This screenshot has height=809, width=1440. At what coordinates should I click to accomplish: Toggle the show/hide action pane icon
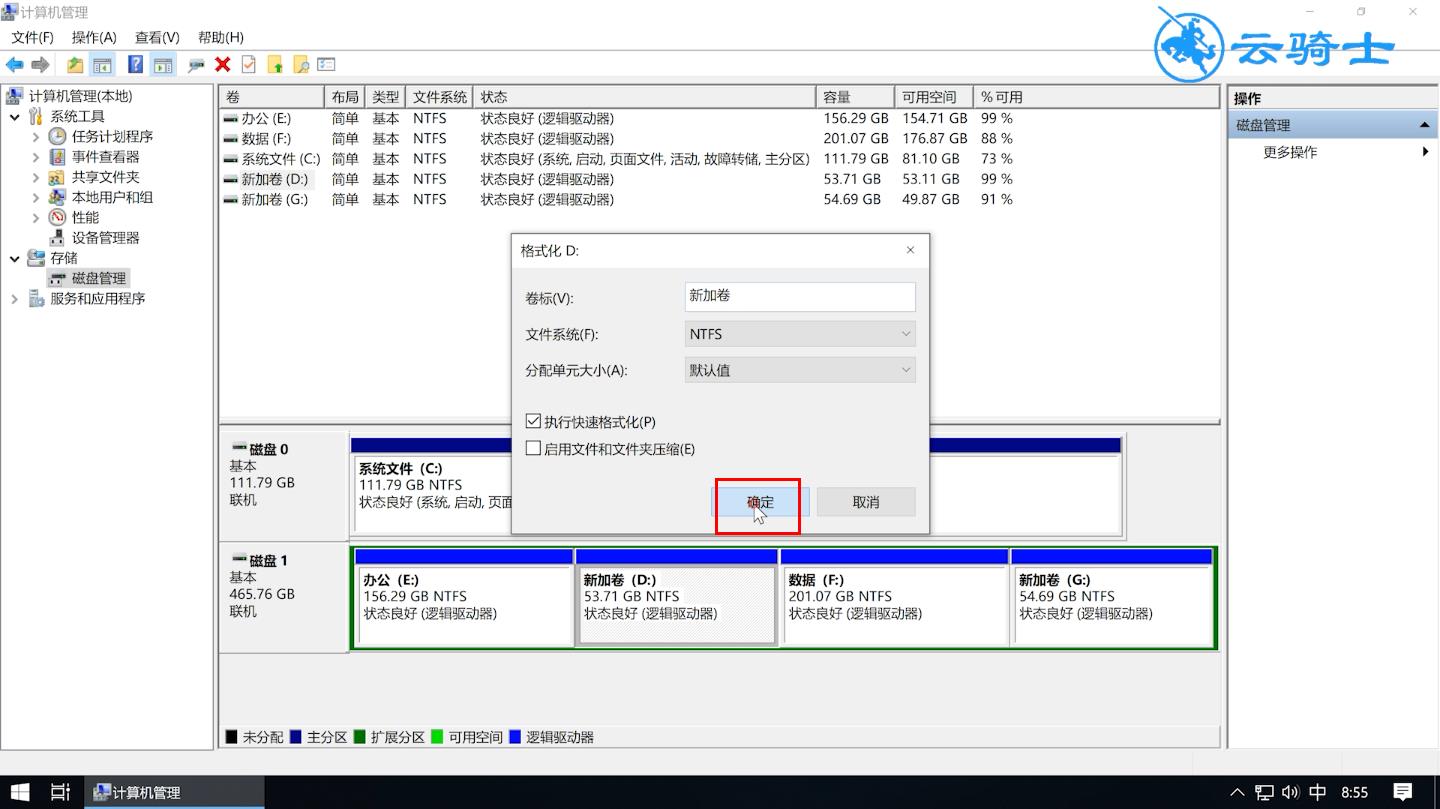pos(162,64)
